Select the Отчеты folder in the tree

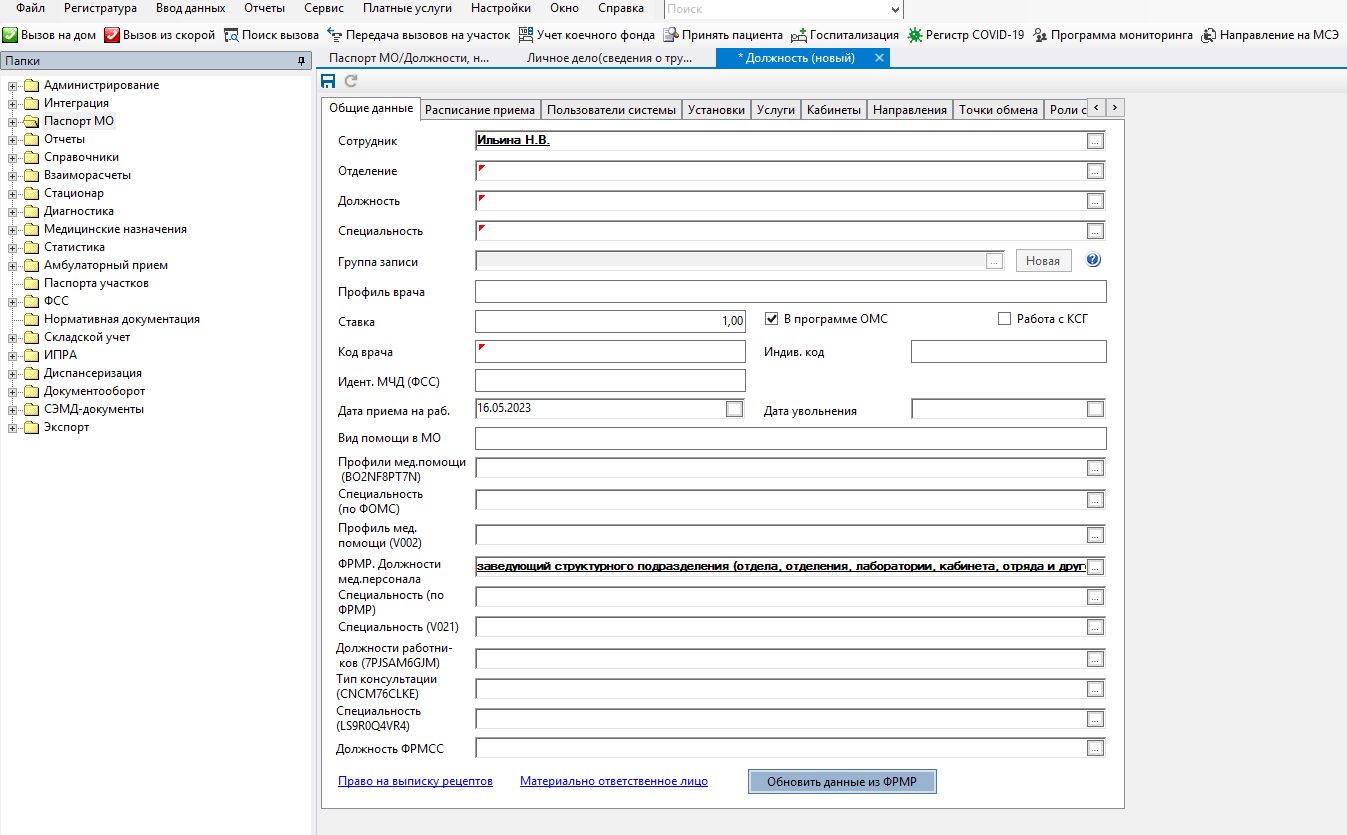(x=64, y=139)
